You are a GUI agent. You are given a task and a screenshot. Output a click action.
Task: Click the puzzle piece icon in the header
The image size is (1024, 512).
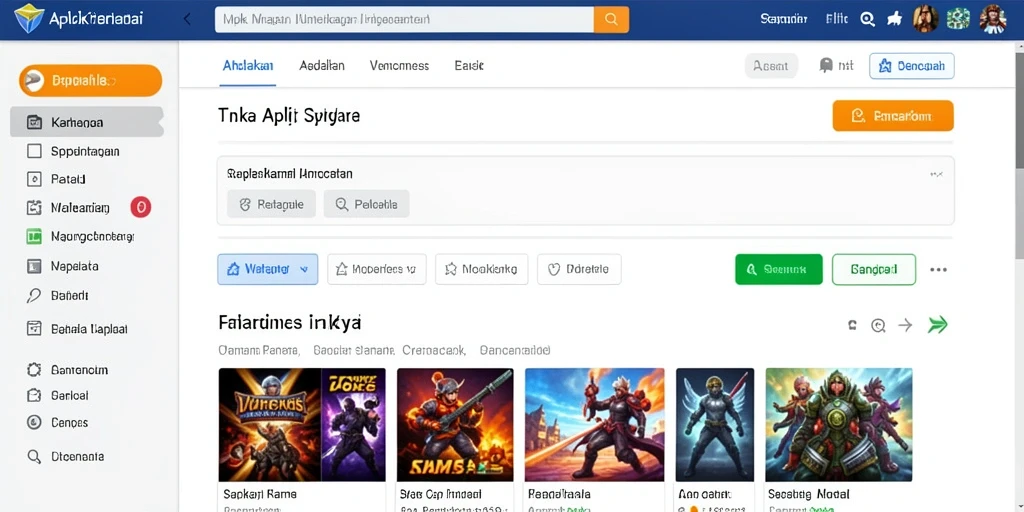pos(895,20)
